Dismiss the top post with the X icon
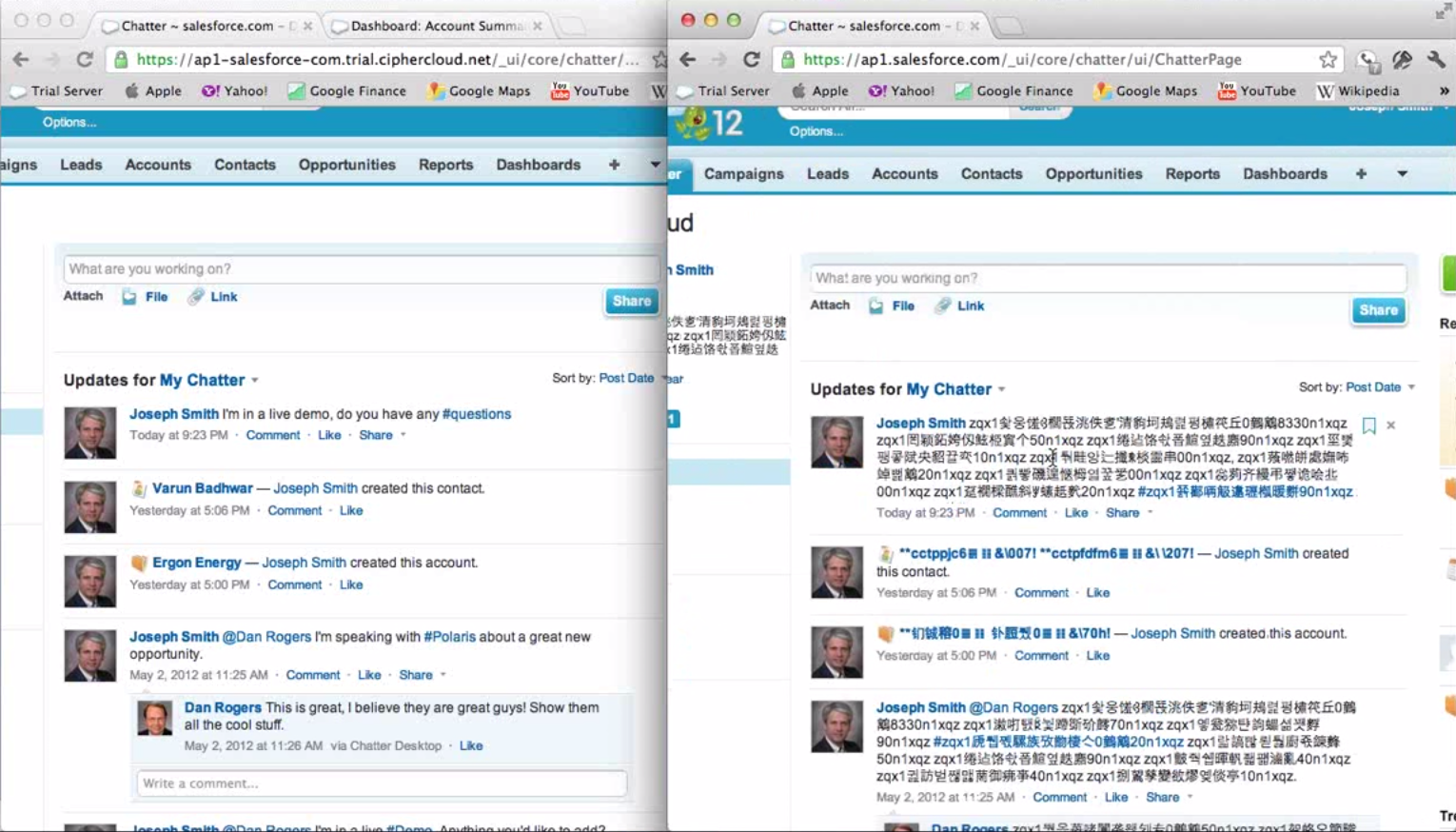The image size is (1456, 832). coord(1390,426)
